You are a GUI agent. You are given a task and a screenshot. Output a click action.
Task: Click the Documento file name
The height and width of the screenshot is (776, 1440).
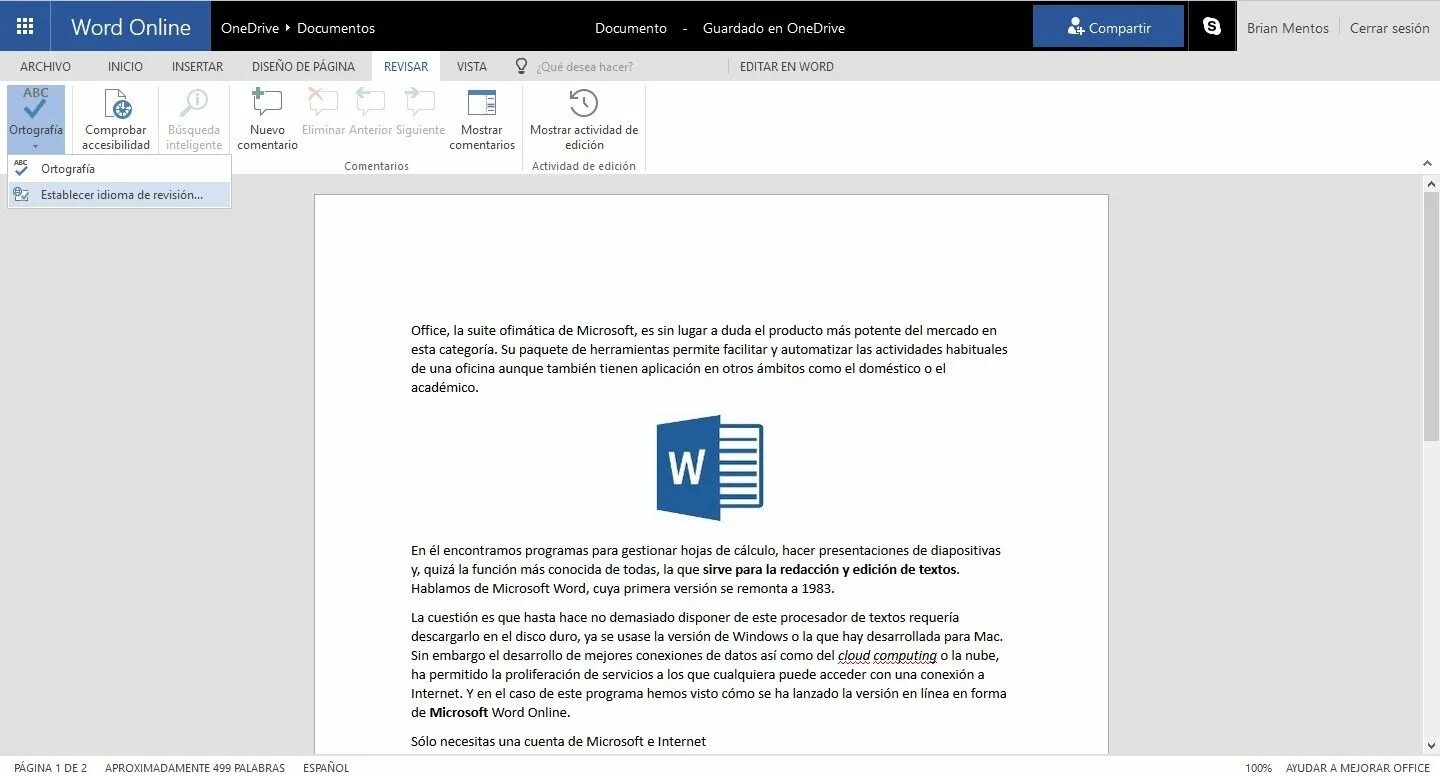tap(630, 28)
